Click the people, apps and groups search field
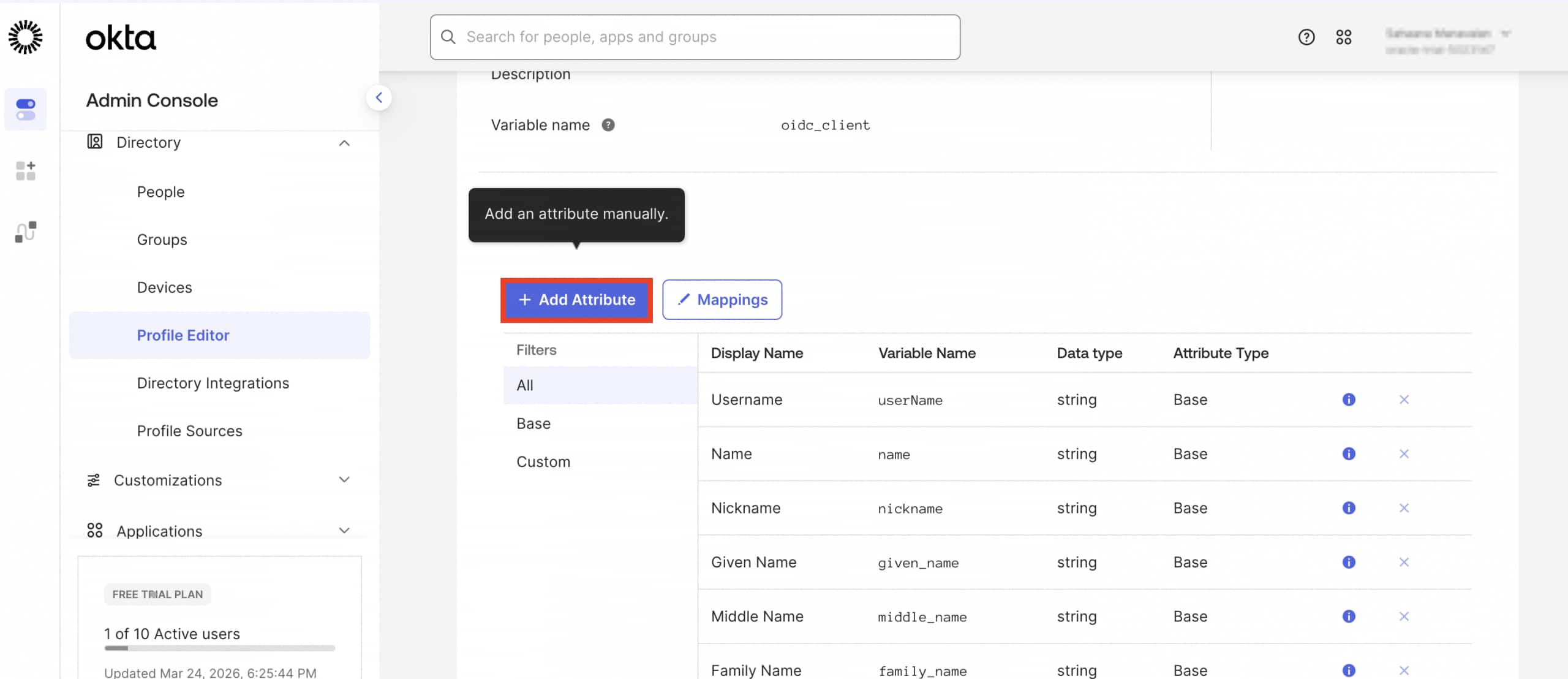The image size is (1568, 679). 695,37
